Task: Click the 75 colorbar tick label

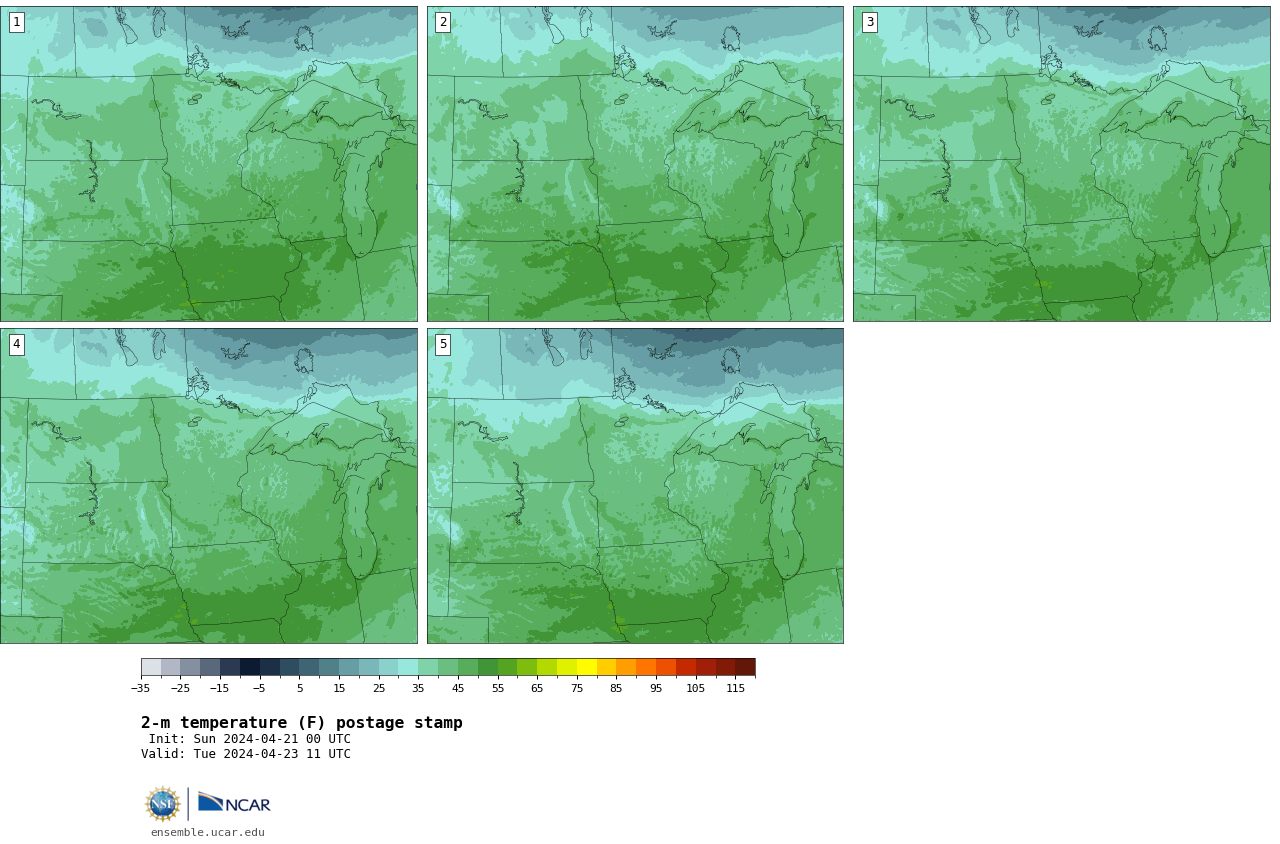Action: coord(577,688)
